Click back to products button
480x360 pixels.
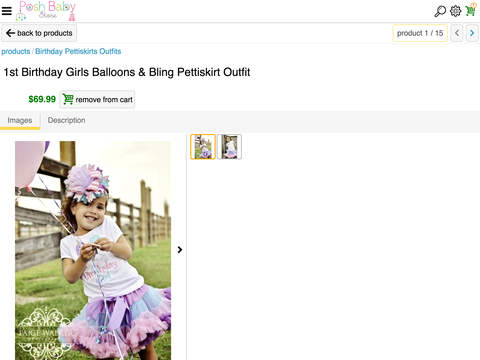pyautogui.click(x=39, y=33)
